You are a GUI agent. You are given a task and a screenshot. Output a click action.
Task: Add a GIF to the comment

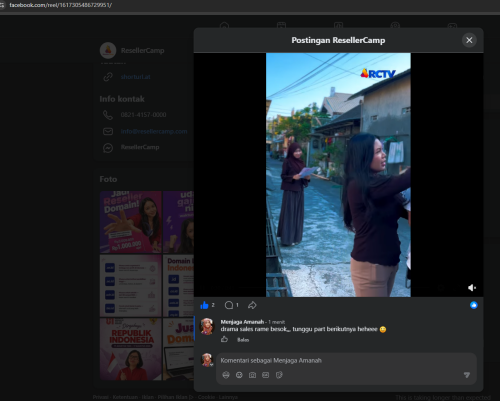click(x=265, y=375)
